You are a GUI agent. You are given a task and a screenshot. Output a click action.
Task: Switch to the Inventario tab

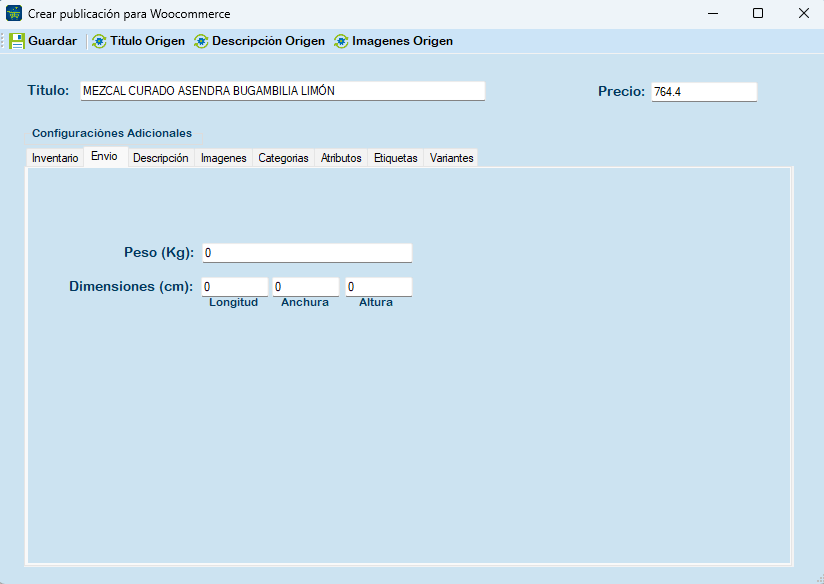click(x=55, y=158)
